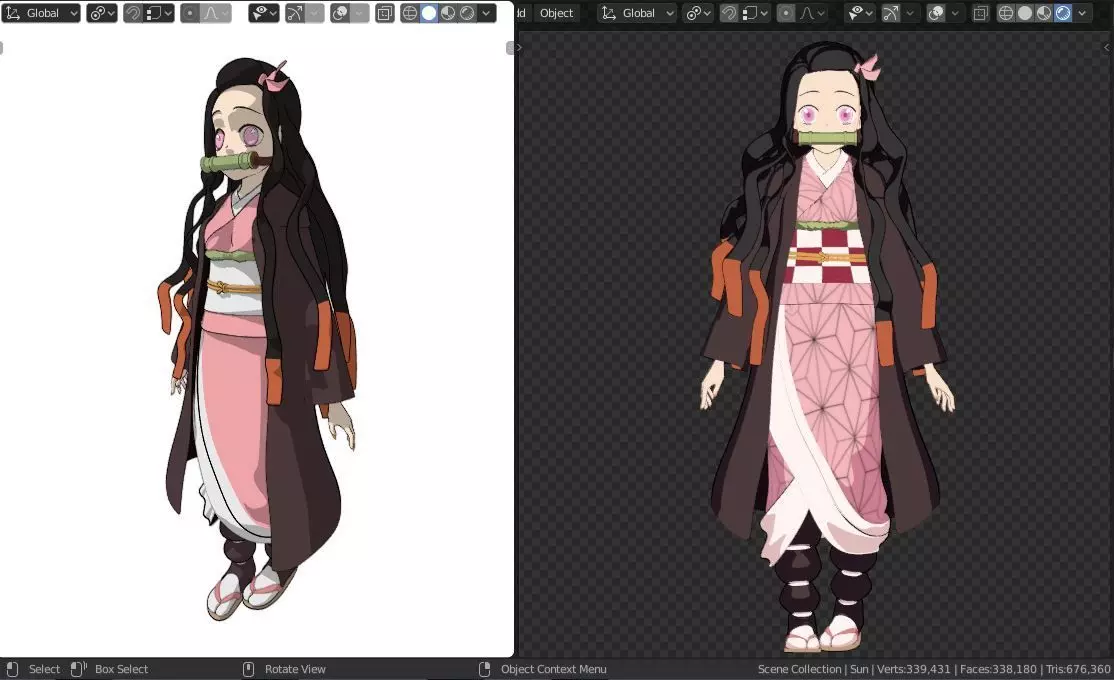This screenshot has width=1114, height=680.
Task: Open selectability and visibility filter in right viewport
Action: coord(860,13)
